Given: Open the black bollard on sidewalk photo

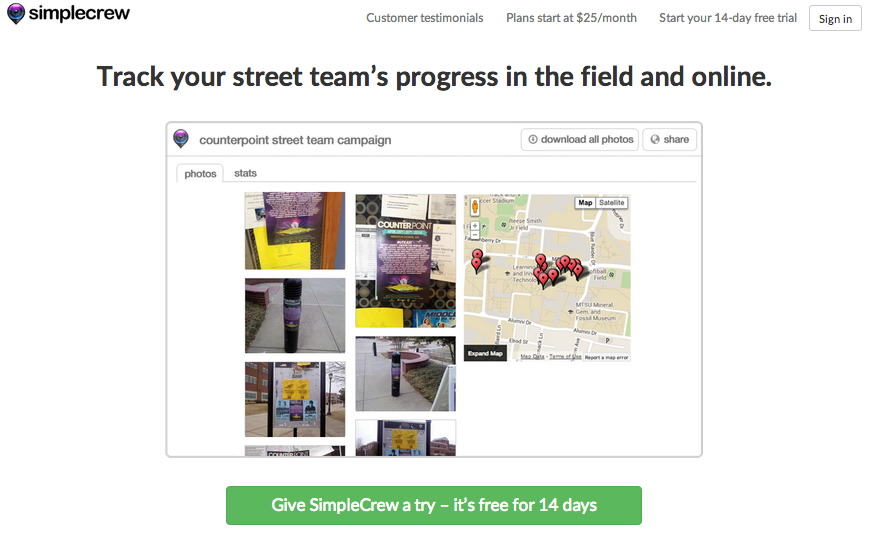Looking at the screenshot, I should [x=295, y=315].
